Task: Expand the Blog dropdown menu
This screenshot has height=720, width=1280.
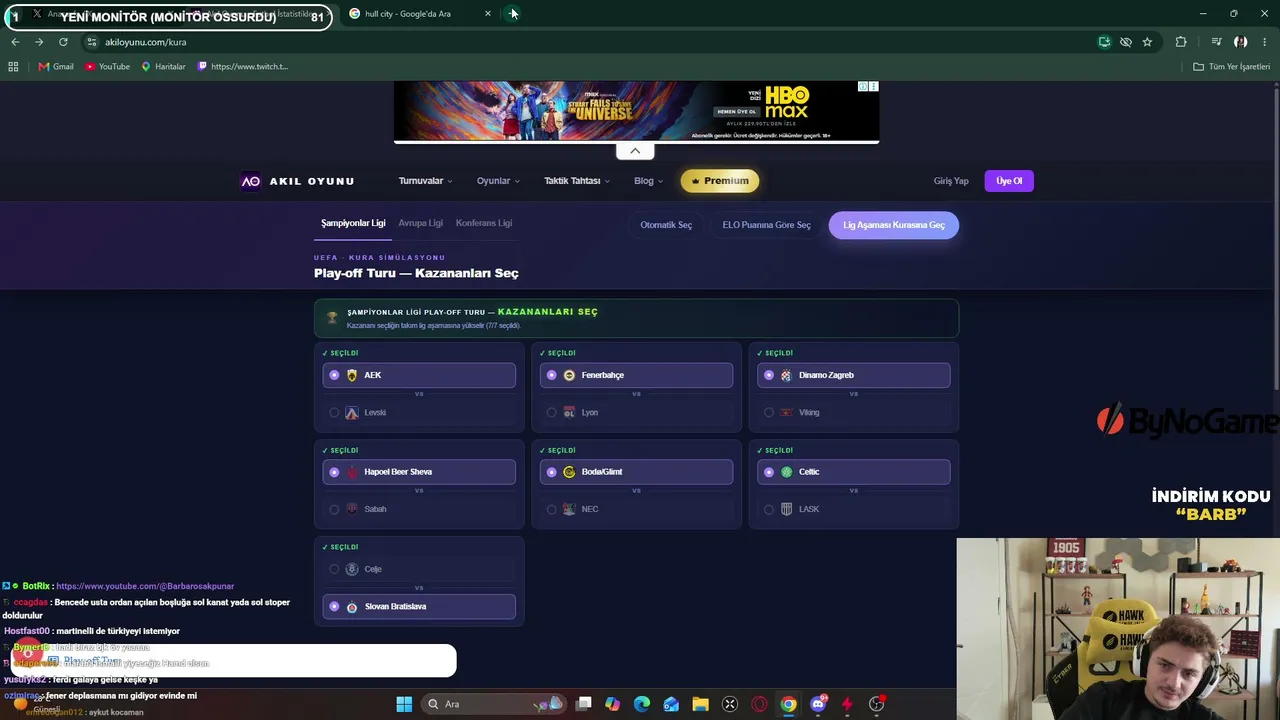Action: coord(648,181)
